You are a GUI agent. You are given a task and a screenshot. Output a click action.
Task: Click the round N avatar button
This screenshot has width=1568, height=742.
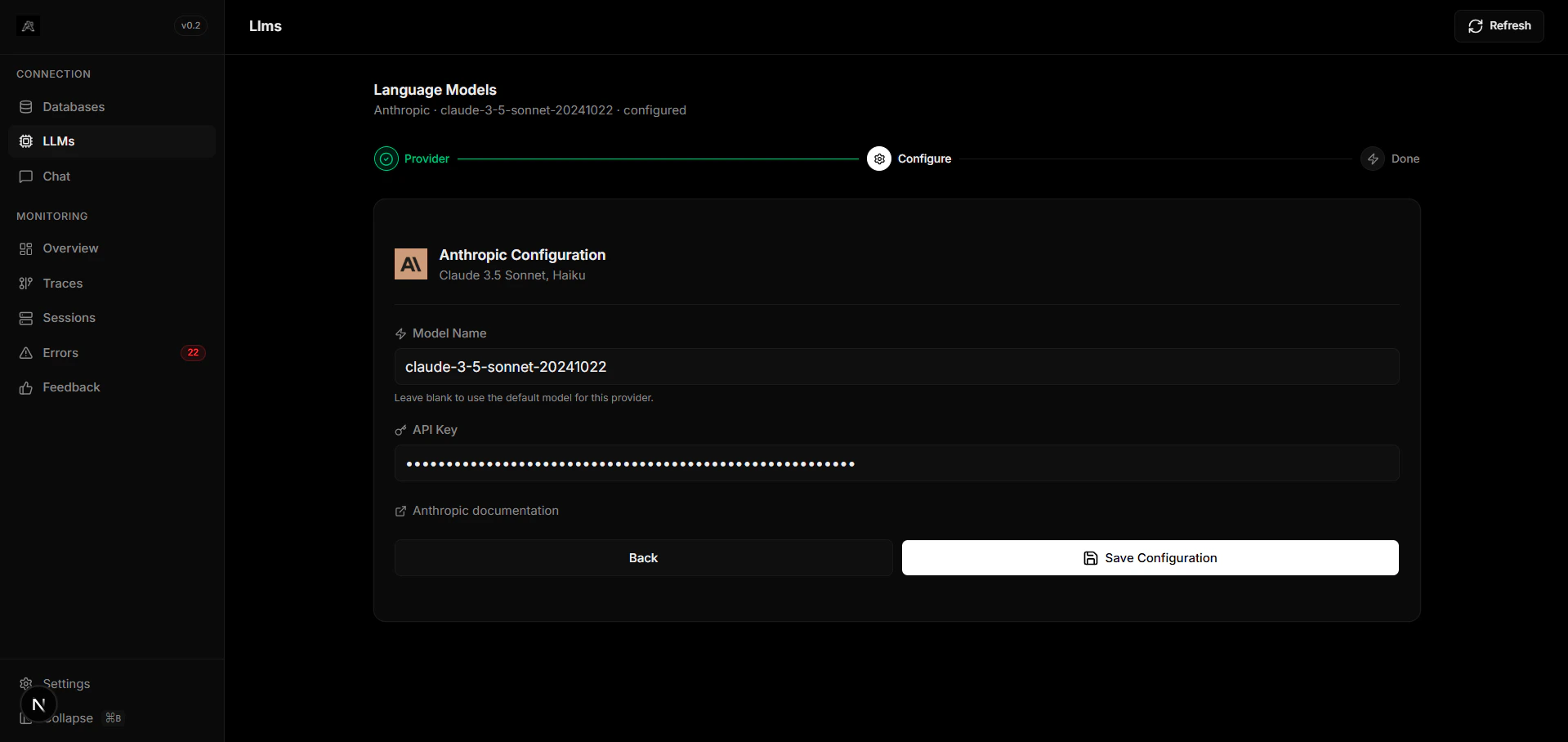click(38, 704)
